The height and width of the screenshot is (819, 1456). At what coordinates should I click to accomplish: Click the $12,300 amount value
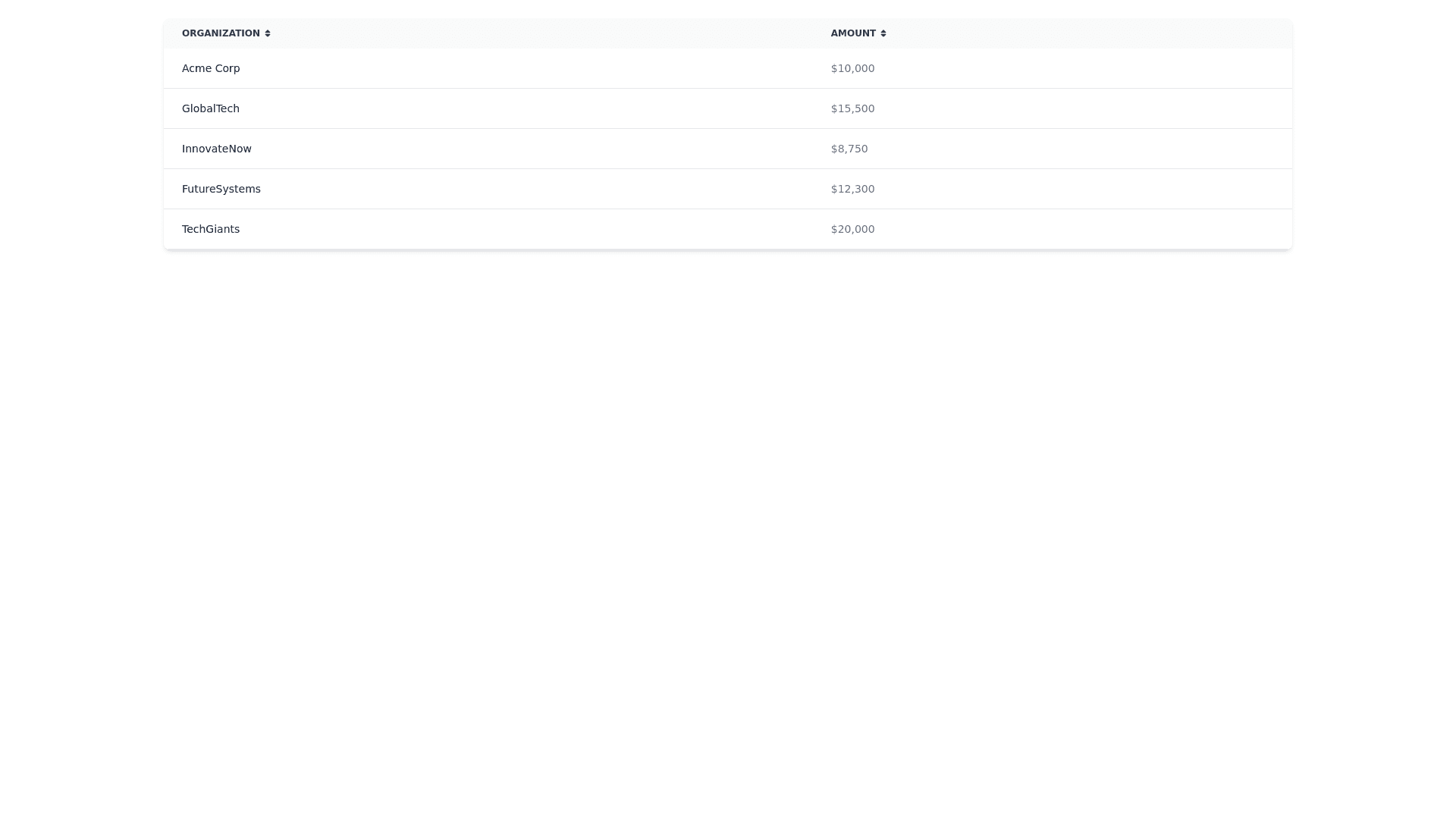coord(852,189)
